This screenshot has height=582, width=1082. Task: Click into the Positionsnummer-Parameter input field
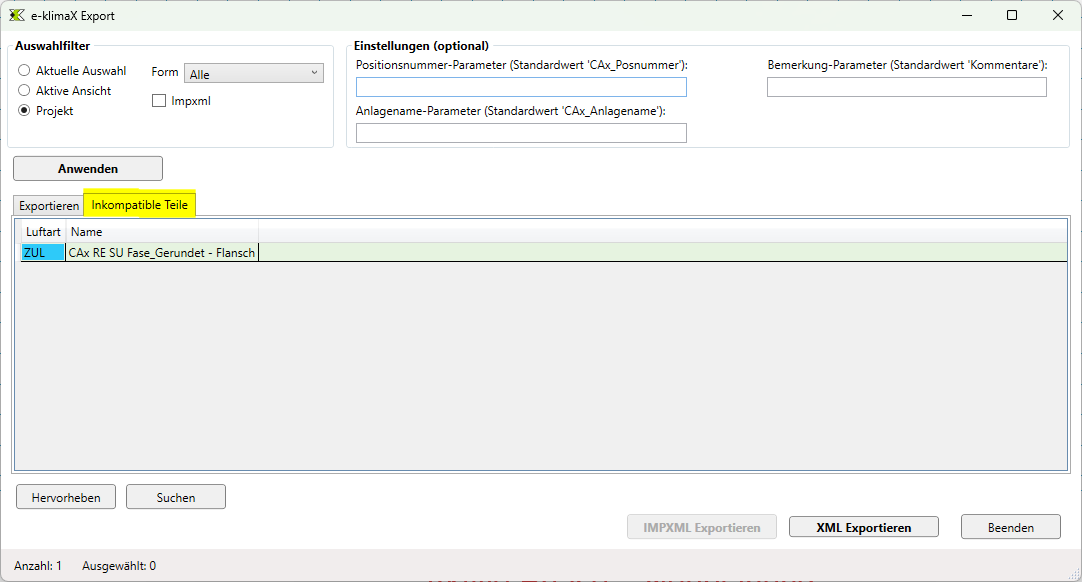pos(521,88)
